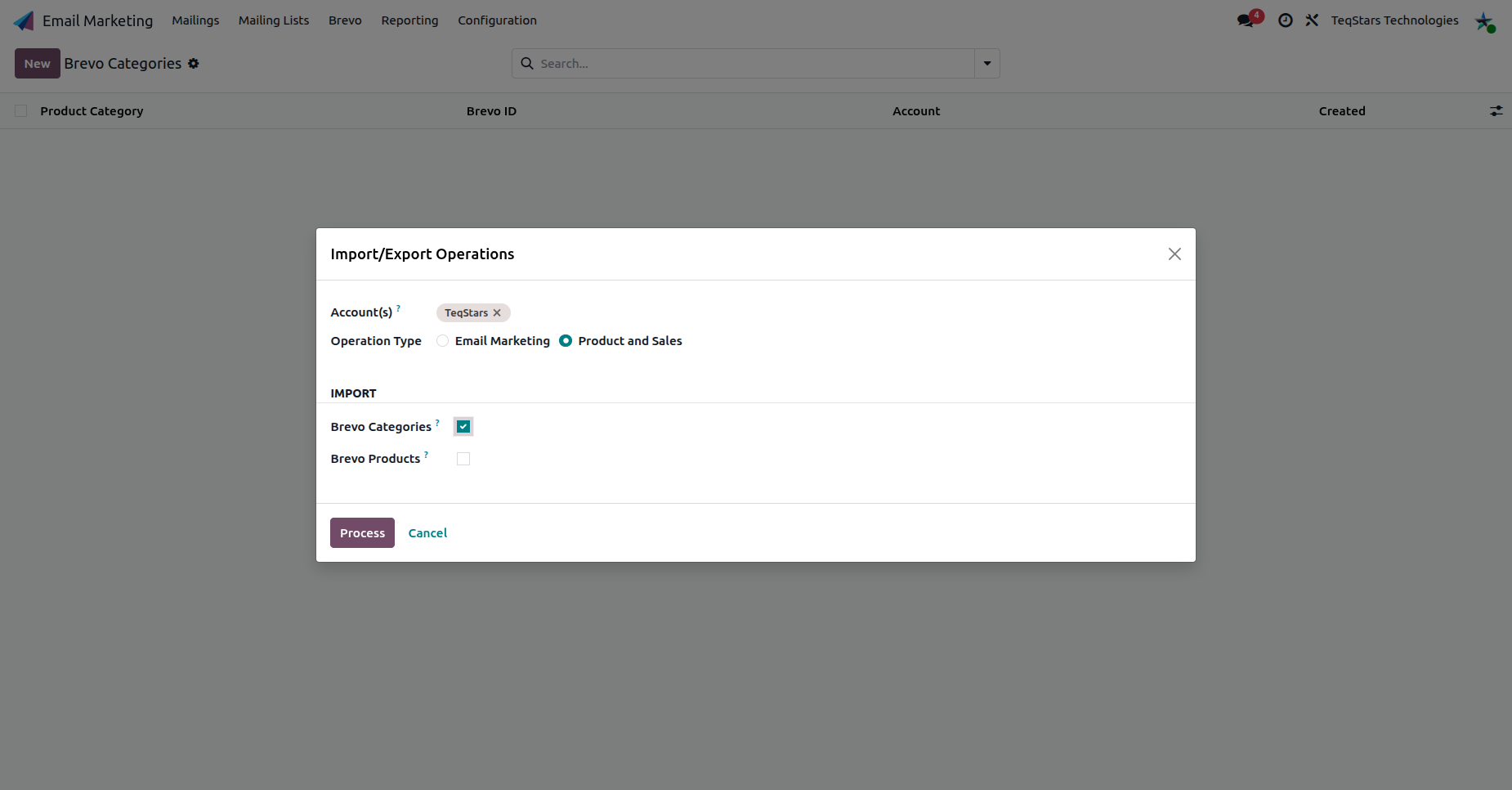
Task: Click the New button
Action: point(38,63)
